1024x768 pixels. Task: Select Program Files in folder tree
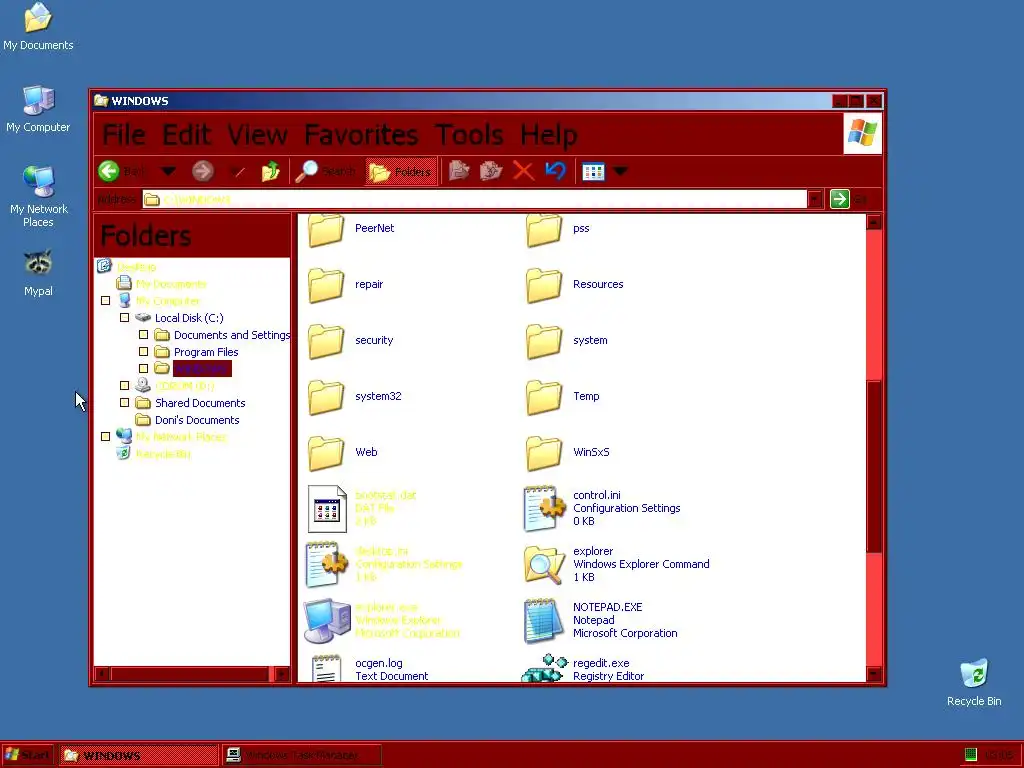point(206,352)
